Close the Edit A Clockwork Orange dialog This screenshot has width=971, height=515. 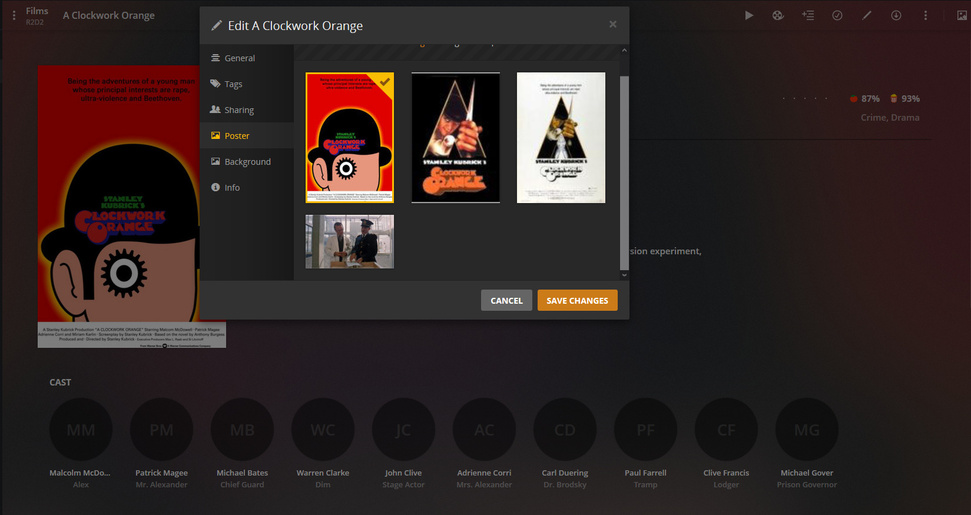pyautogui.click(x=612, y=24)
